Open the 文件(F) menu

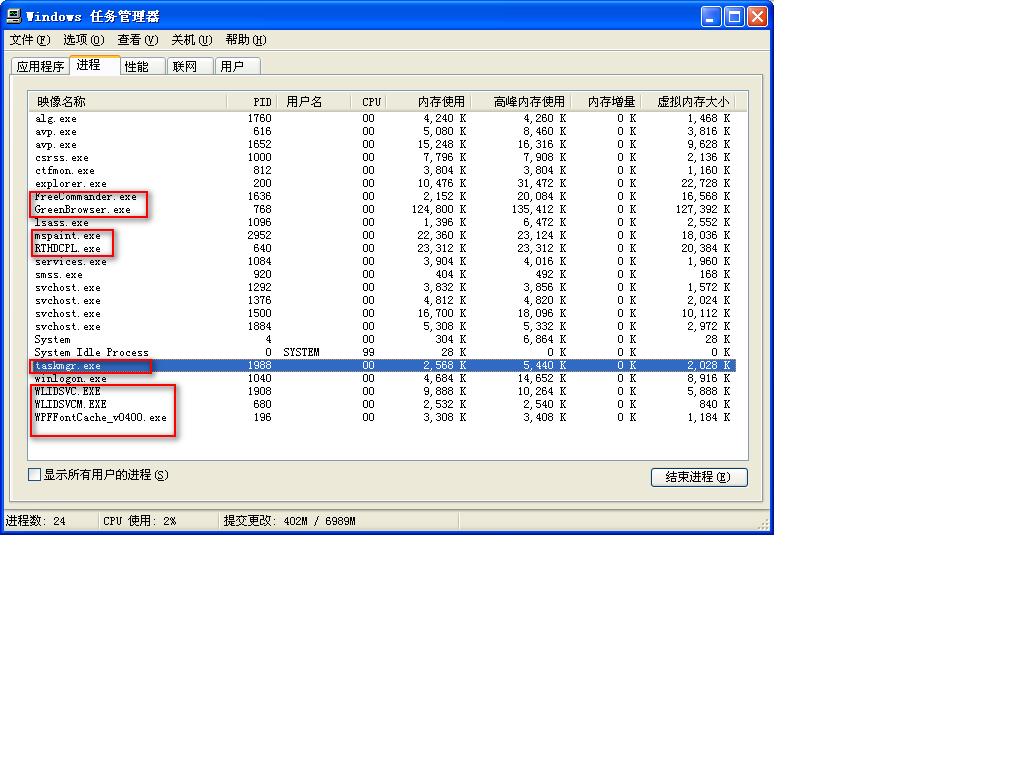coord(29,40)
